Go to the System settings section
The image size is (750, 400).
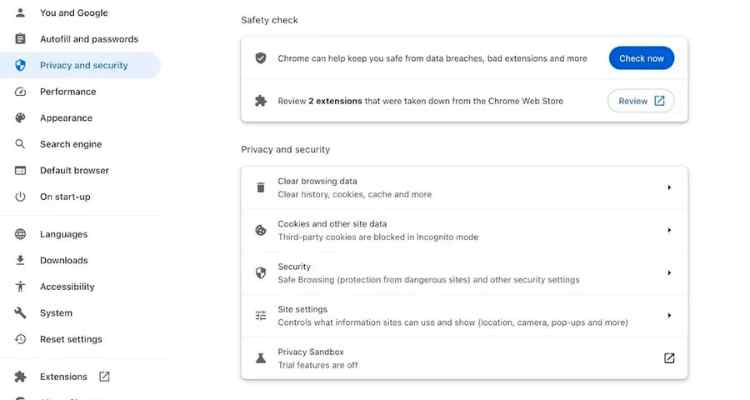point(56,313)
